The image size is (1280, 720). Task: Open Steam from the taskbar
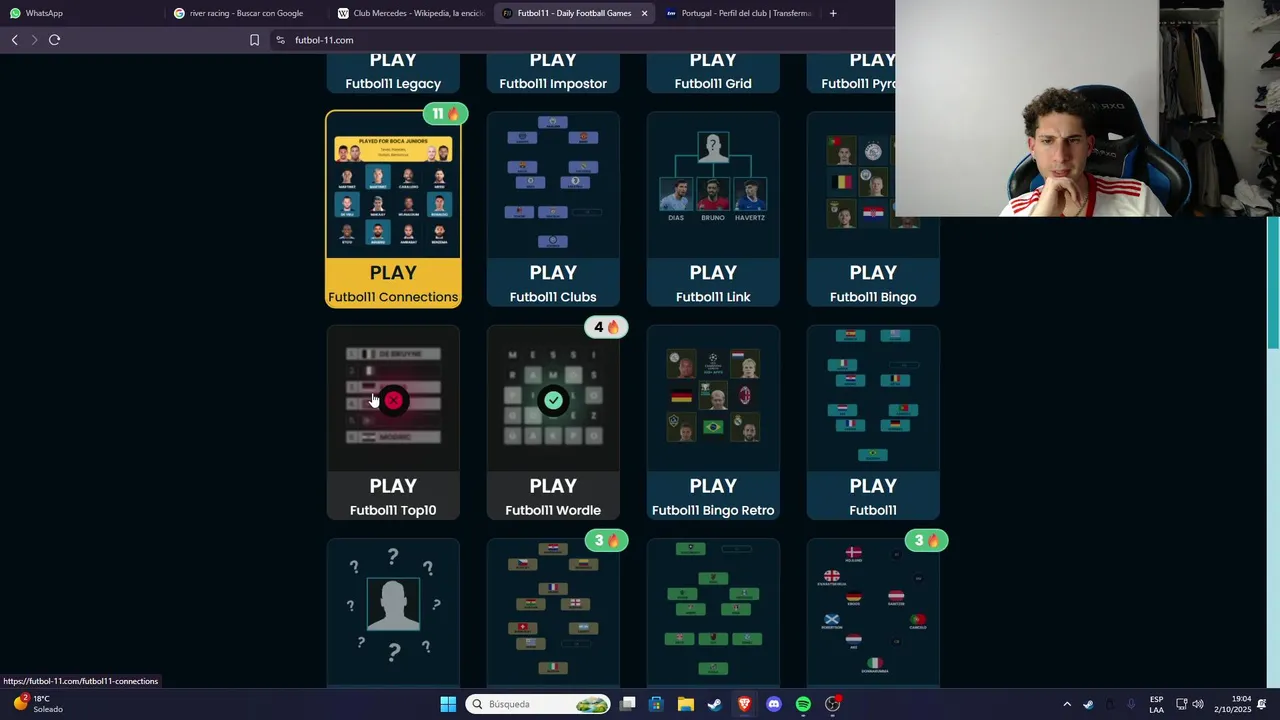[x=715, y=704]
